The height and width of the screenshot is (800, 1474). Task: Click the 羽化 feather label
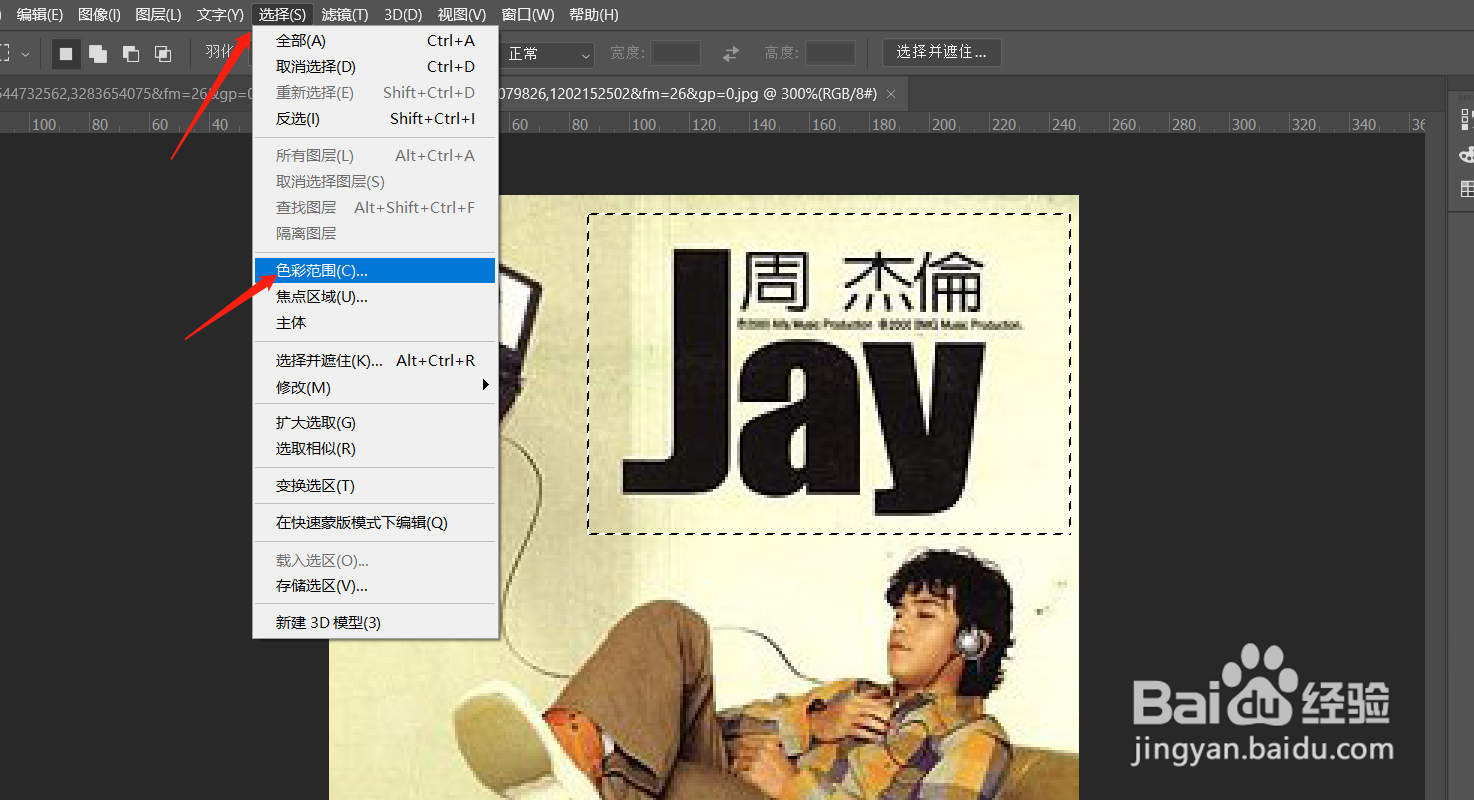(x=219, y=52)
